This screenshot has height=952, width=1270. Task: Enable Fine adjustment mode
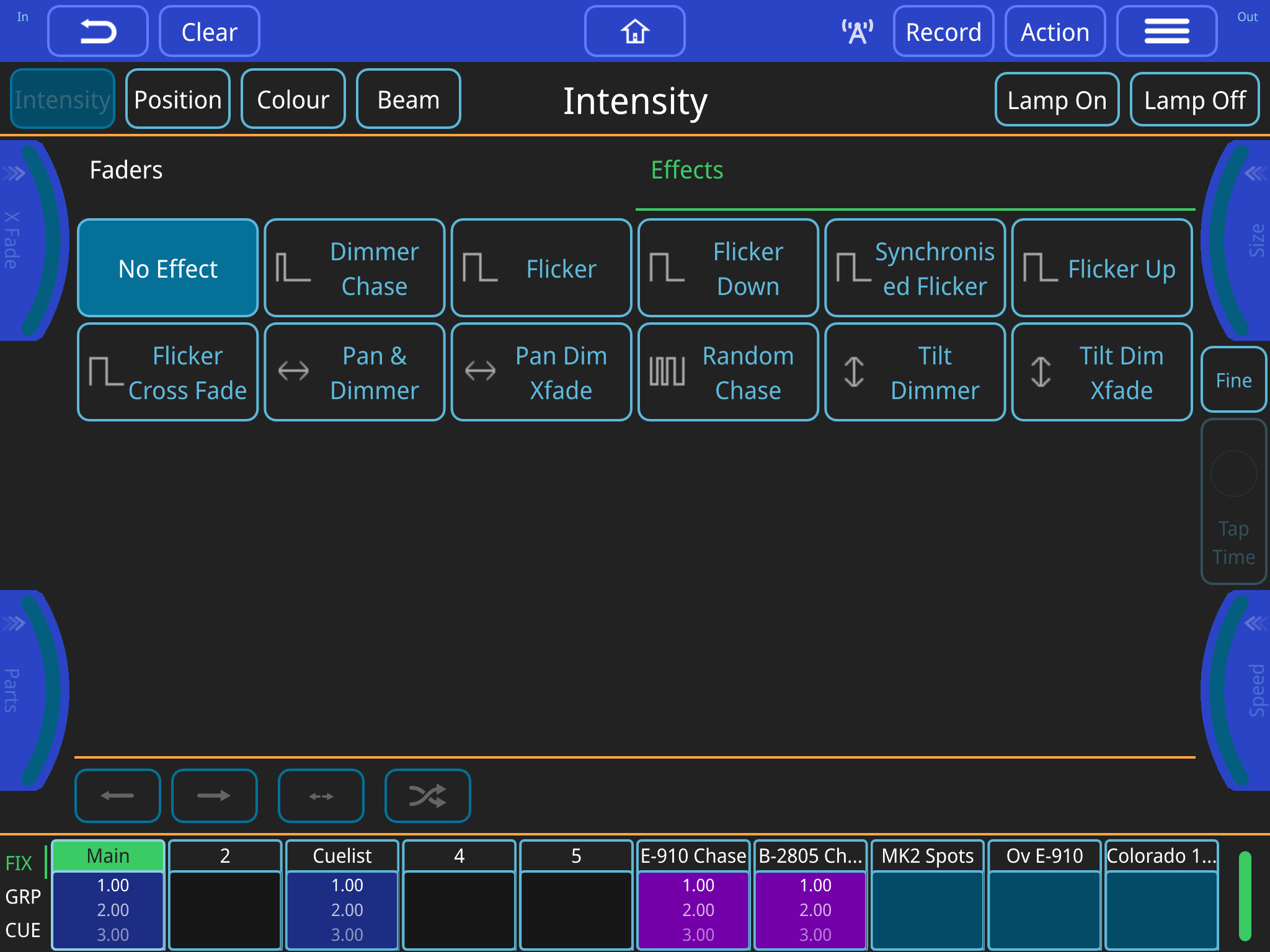click(x=1233, y=380)
